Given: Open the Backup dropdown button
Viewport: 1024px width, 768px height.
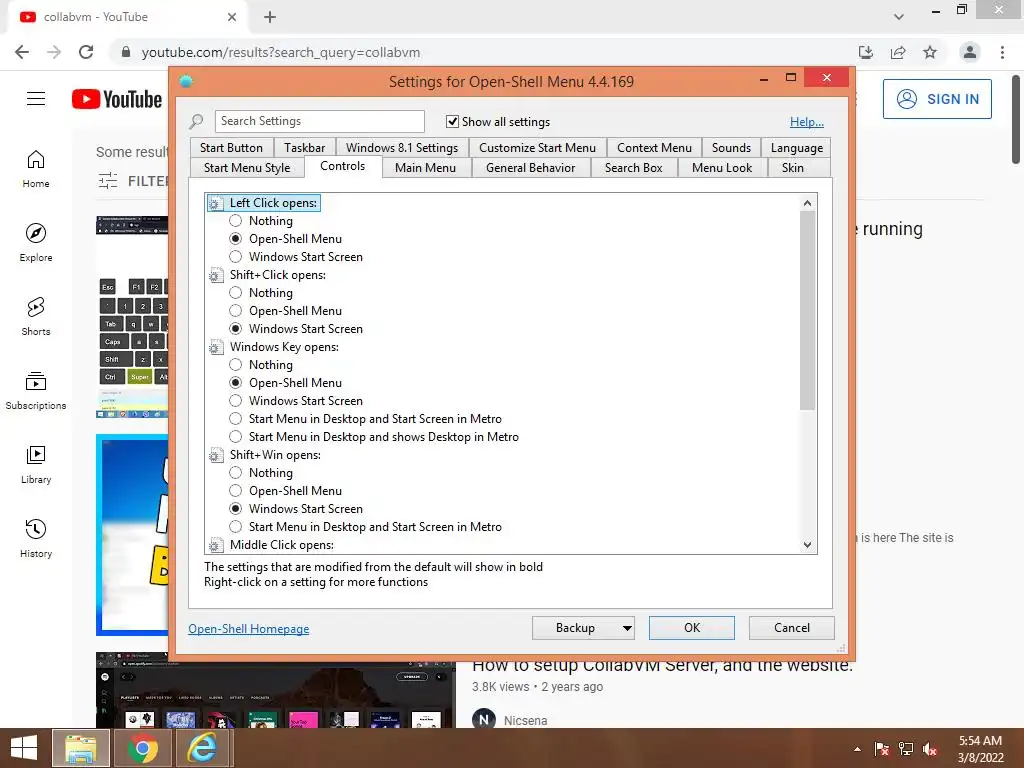Looking at the screenshot, I should (583, 628).
